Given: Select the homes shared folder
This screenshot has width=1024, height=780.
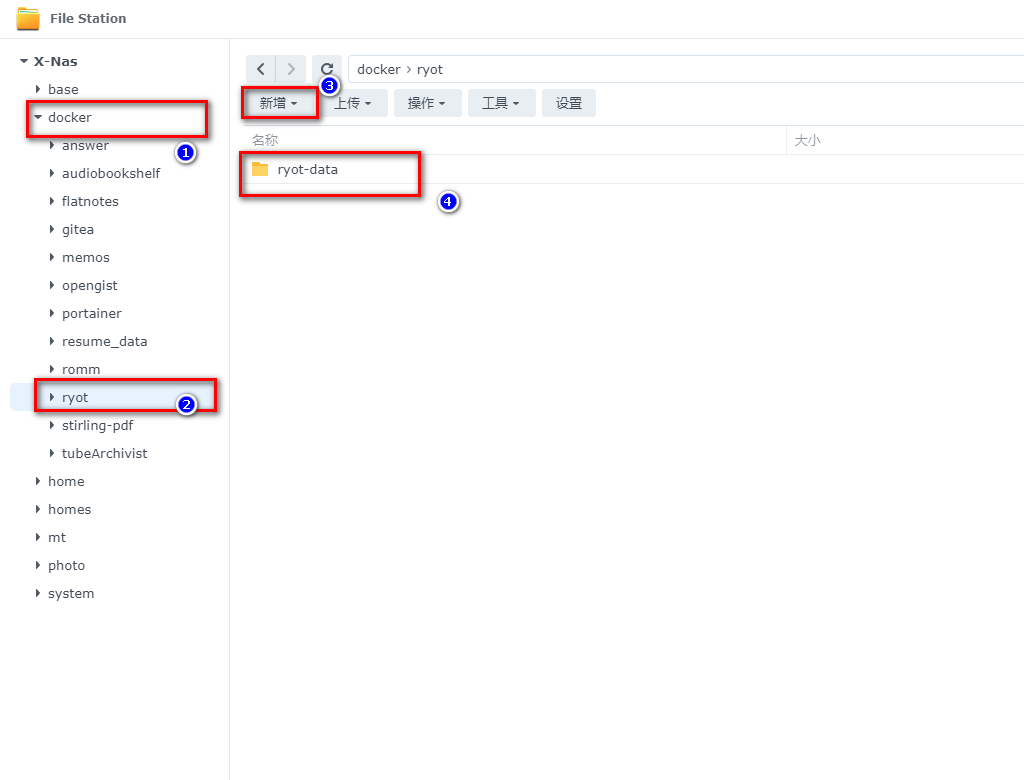Looking at the screenshot, I should pos(69,509).
